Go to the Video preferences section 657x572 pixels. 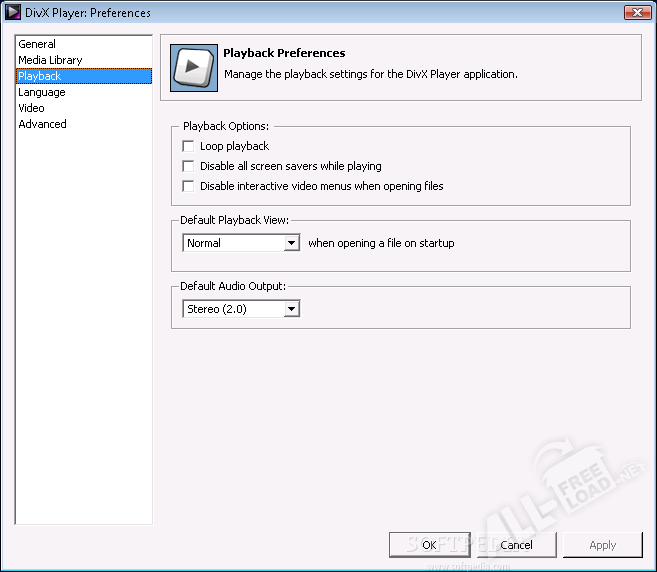click(31, 108)
